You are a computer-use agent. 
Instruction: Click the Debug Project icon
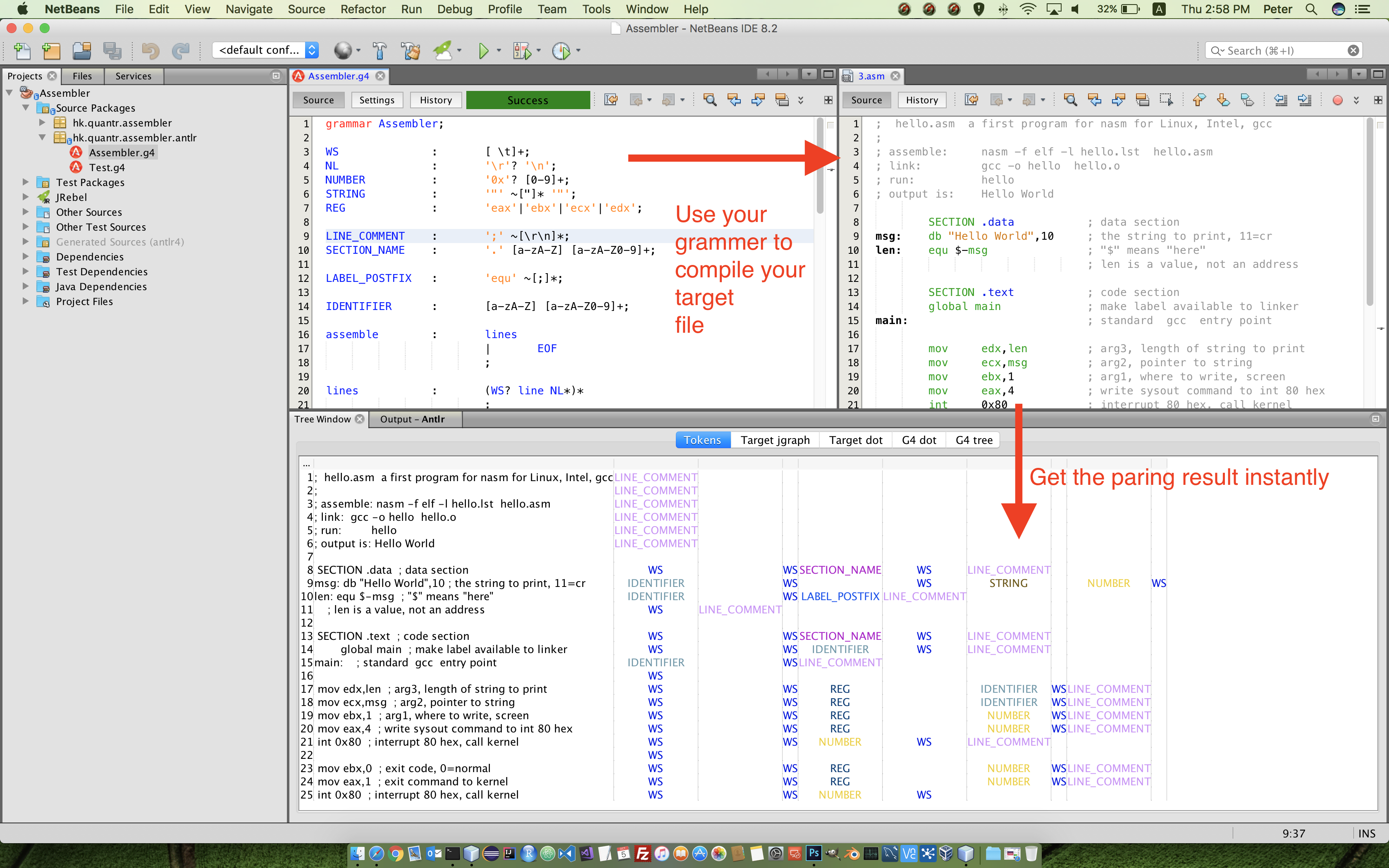[x=522, y=50]
